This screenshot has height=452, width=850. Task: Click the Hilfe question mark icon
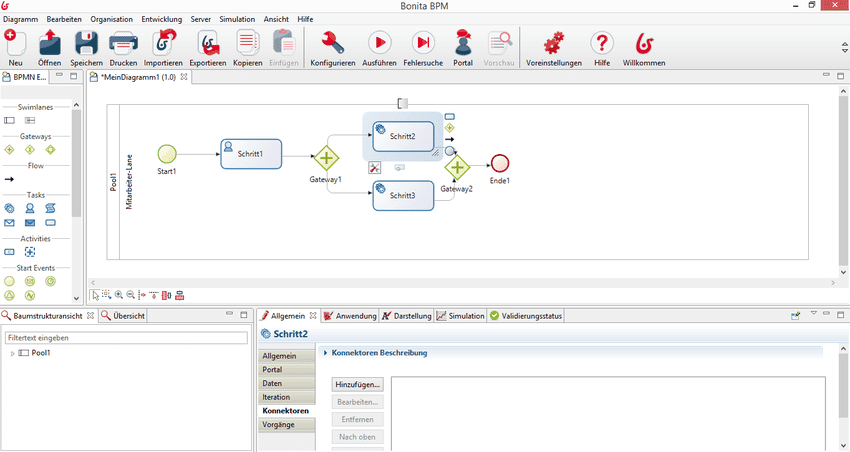coord(602,43)
